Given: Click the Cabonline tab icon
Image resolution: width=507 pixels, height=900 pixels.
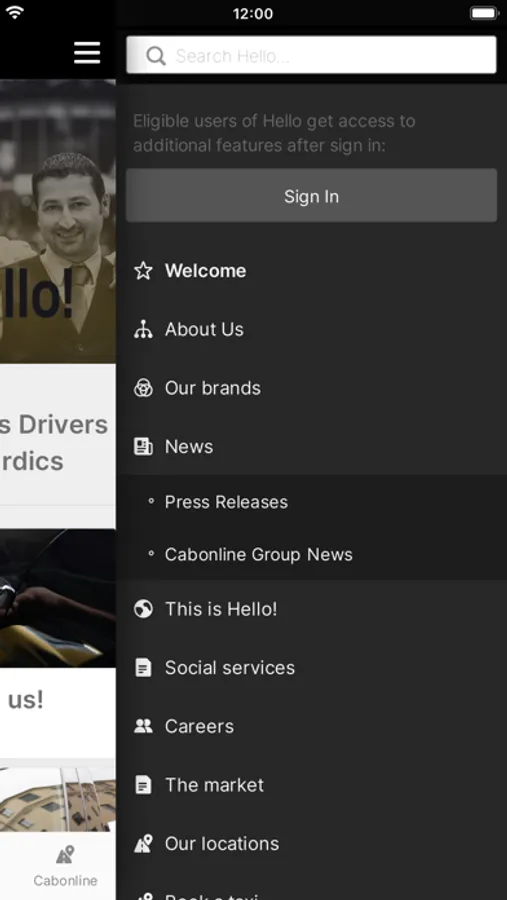Looking at the screenshot, I should point(65,855).
